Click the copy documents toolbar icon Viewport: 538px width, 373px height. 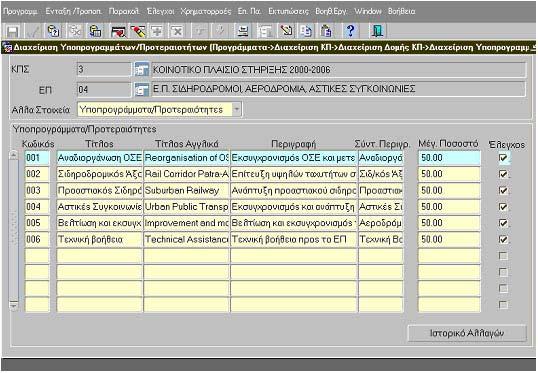(306, 32)
